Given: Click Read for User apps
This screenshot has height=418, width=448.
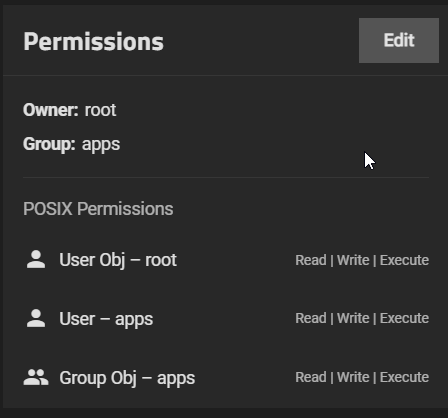Looking at the screenshot, I should point(311,318).
